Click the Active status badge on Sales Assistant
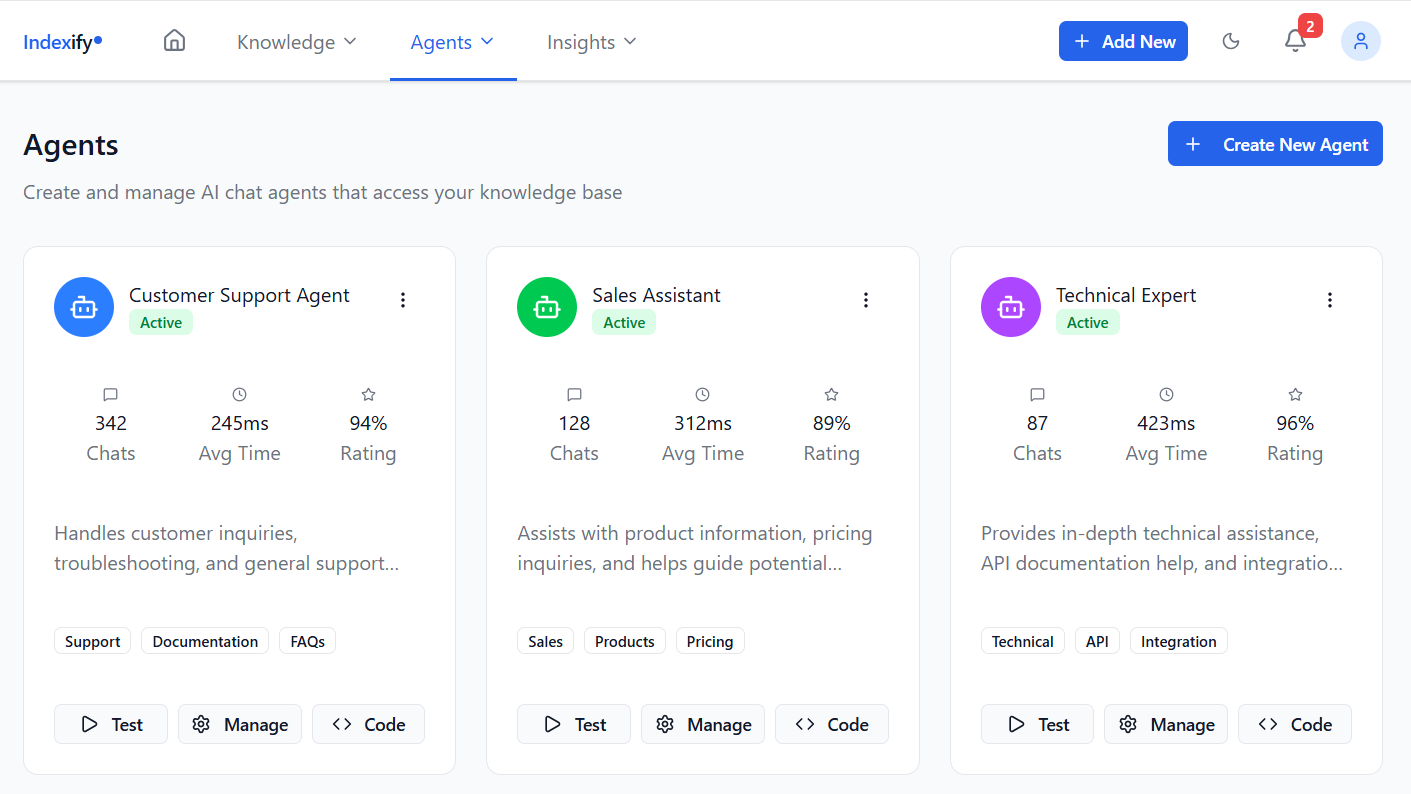1411x794 pixels. 624,322
